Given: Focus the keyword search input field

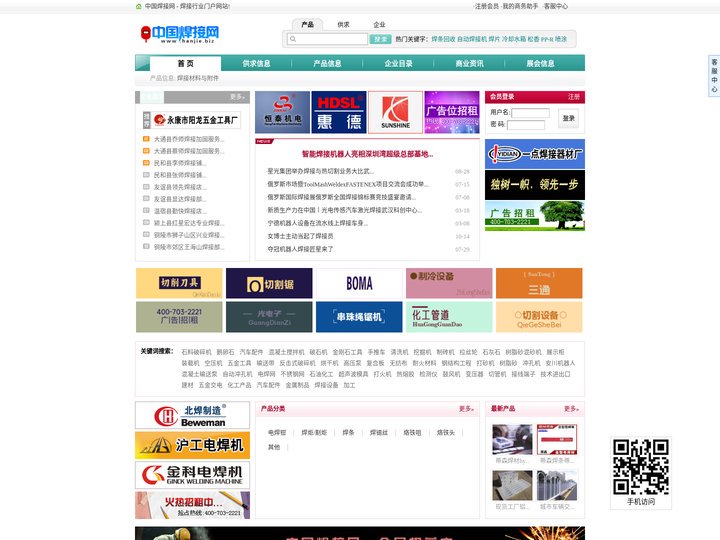Looking at the screenshot, I should pos(327,39).
